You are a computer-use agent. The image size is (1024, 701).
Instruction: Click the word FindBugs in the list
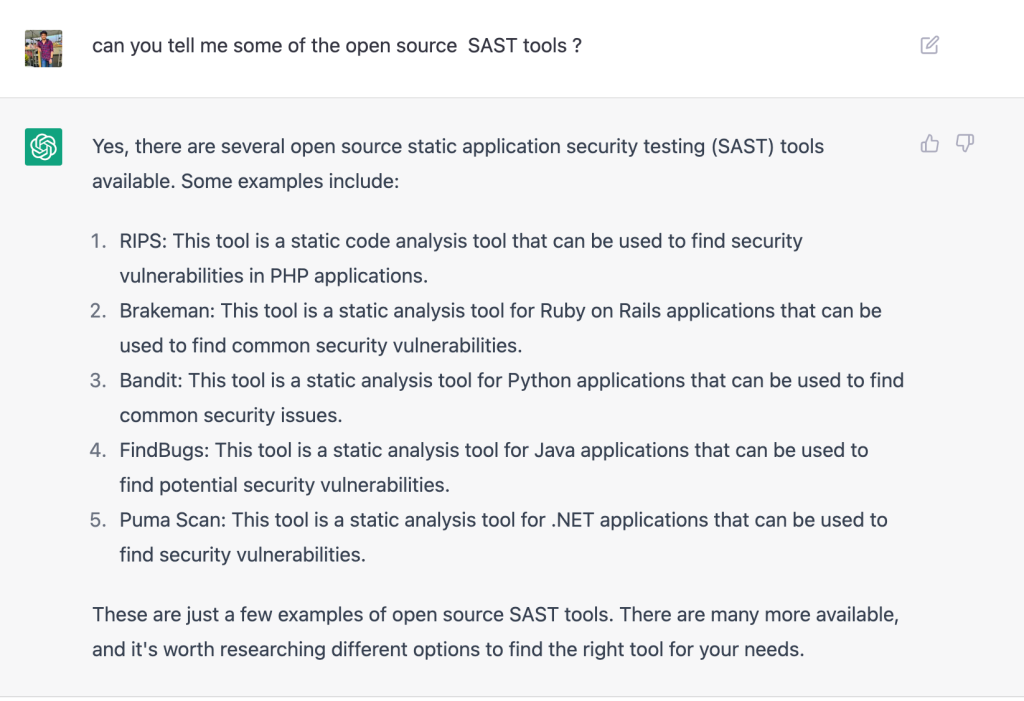click(x=162, y=451)
